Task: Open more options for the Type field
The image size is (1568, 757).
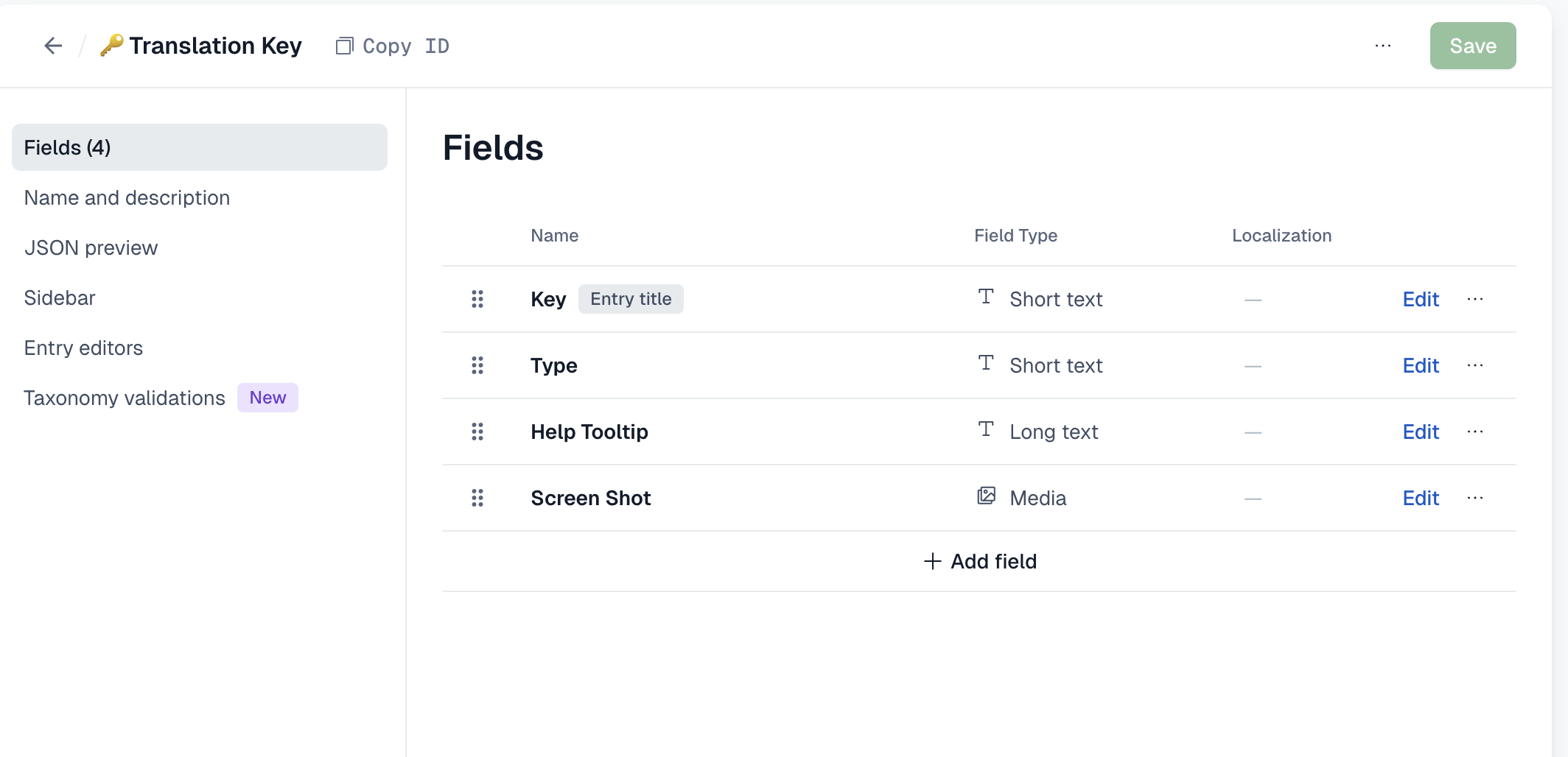Action: pyautogui.click(x=1475, y=365)
